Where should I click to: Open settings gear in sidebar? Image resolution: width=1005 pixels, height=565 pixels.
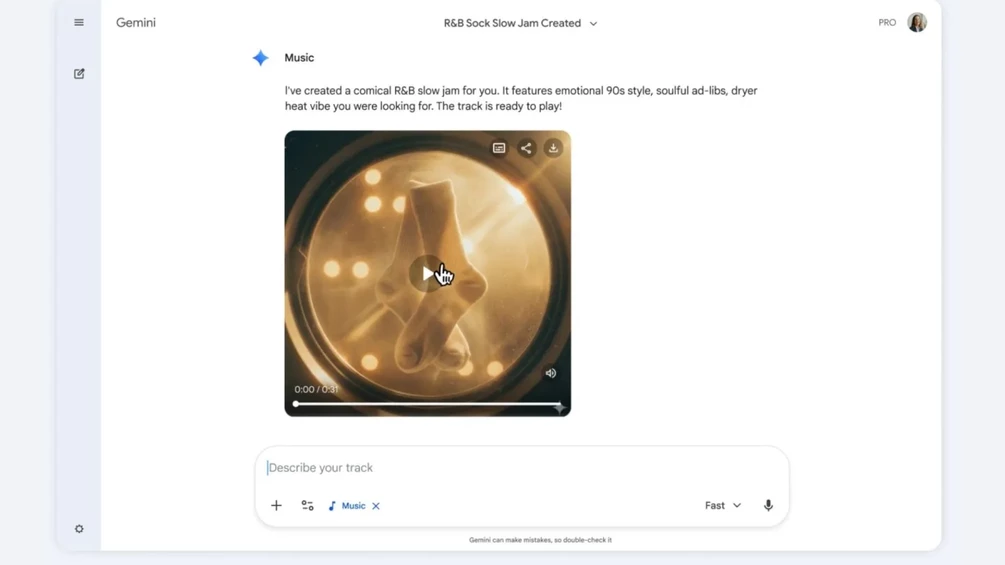pos(79,529)
